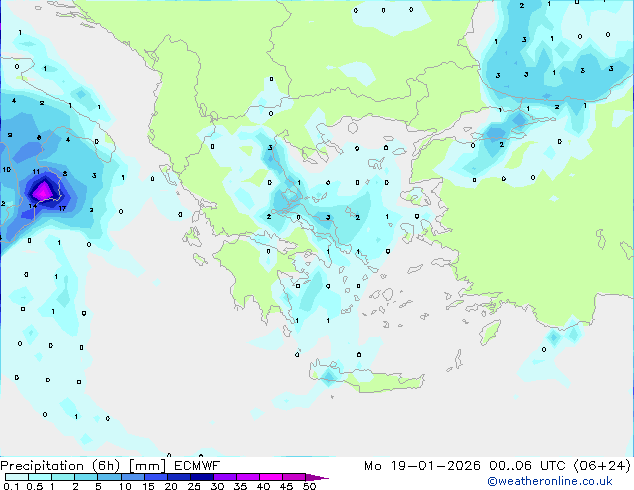Click the '15' legend scale label
Viewport: 634px width, 490px height.
pos(148,486)
